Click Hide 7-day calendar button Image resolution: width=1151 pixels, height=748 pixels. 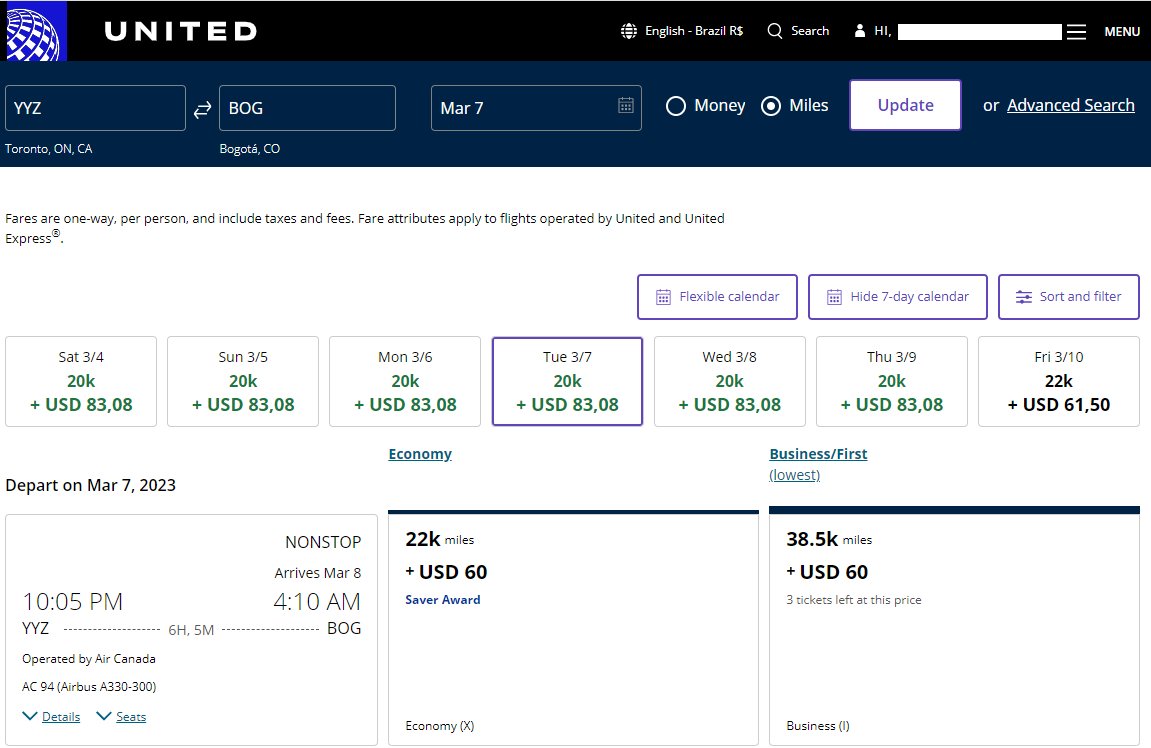tap(897, 297)
